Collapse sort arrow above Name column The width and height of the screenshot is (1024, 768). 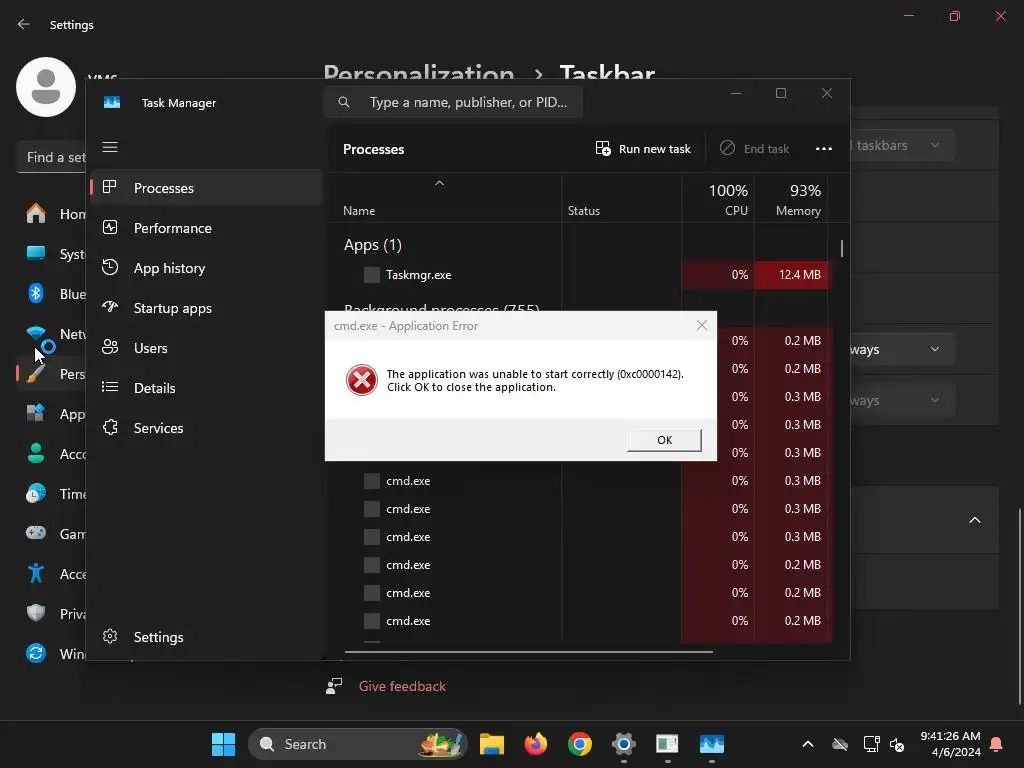[440, 184]
